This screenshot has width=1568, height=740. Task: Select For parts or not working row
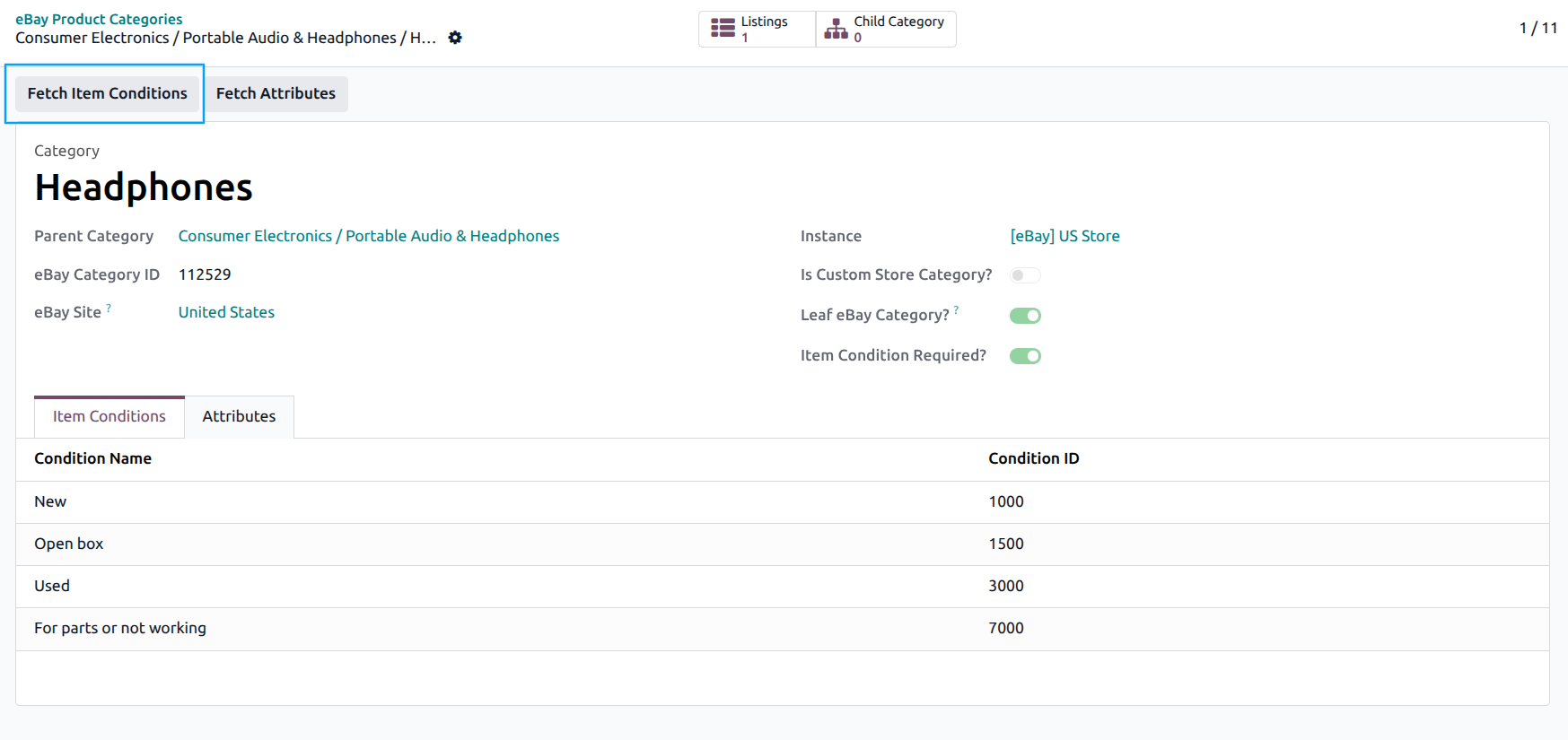coord(783,629)
